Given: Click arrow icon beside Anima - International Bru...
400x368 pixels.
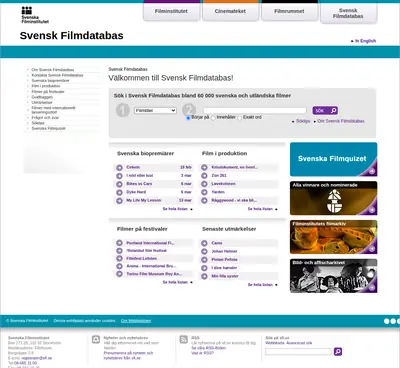Looking at the screenshot, I should coord(119,266).
